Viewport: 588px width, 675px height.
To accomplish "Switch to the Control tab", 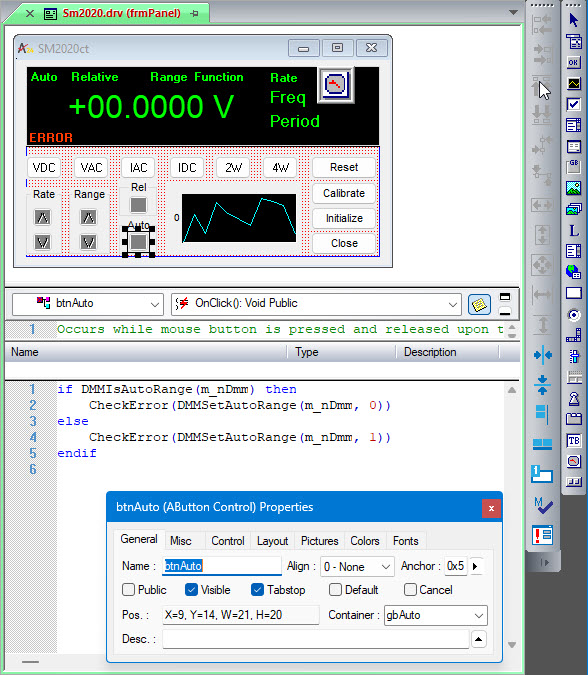I will (228, 541).
